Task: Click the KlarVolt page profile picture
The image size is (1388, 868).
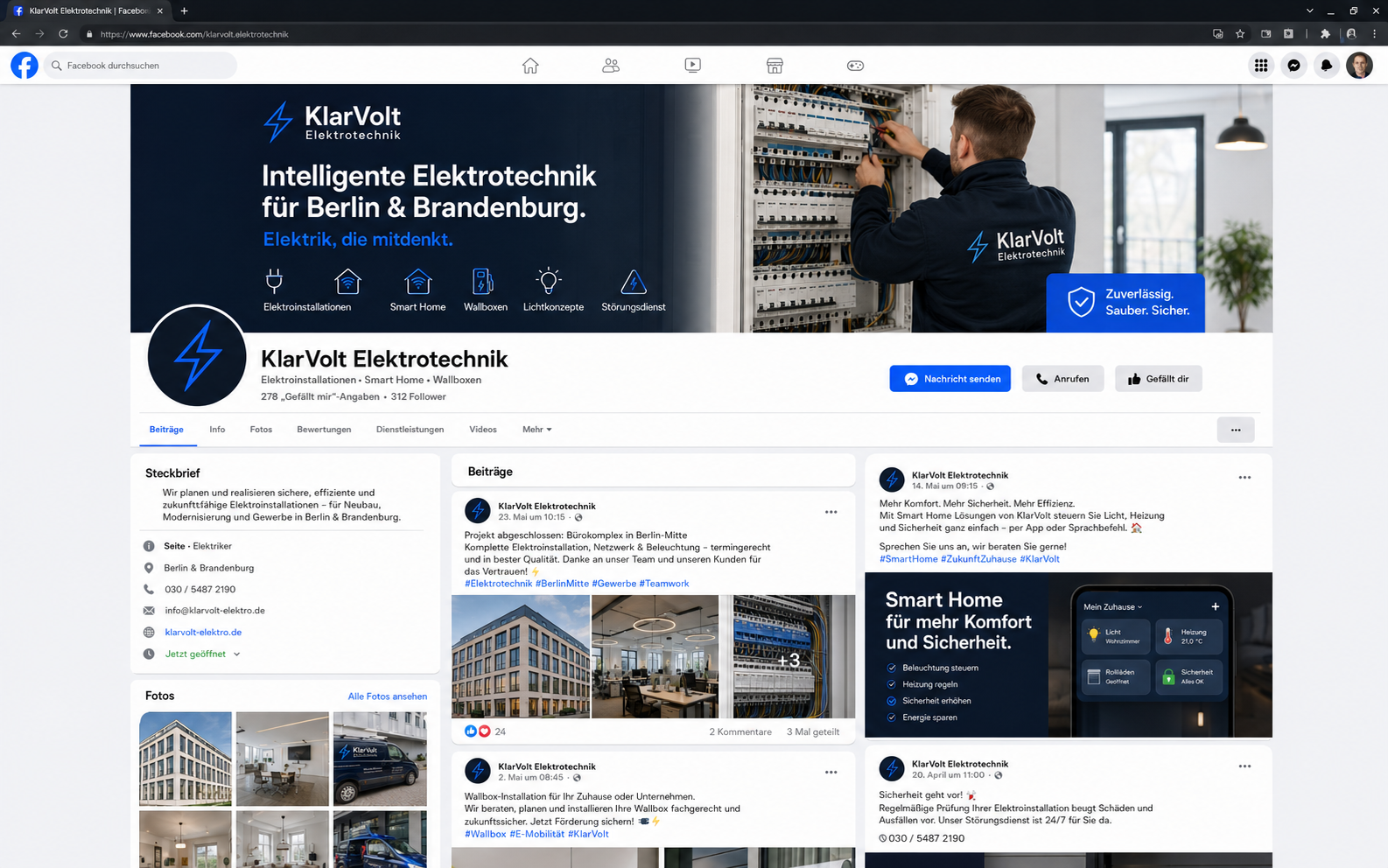Action: (197, 356)
